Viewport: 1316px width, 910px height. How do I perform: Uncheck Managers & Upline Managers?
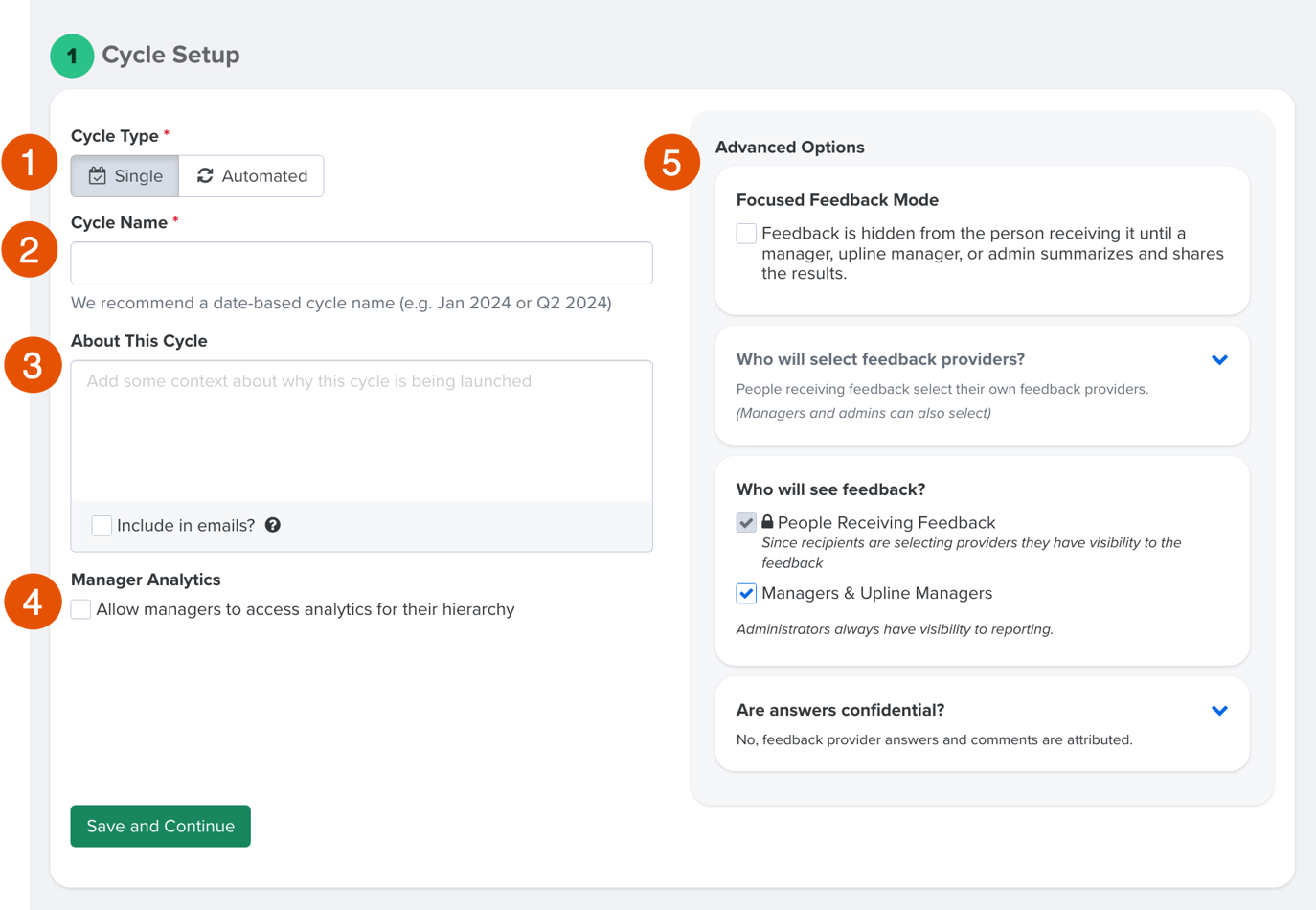744,593
